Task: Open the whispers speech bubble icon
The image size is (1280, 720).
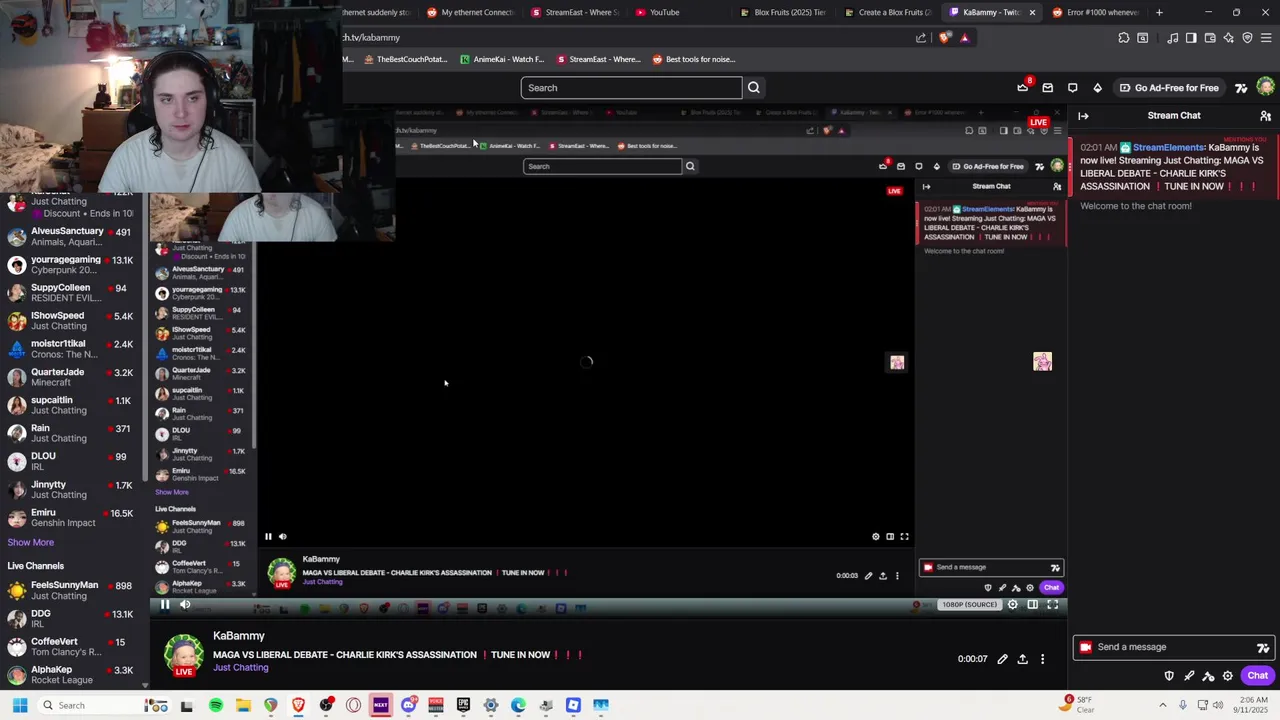Action: 1072,88
